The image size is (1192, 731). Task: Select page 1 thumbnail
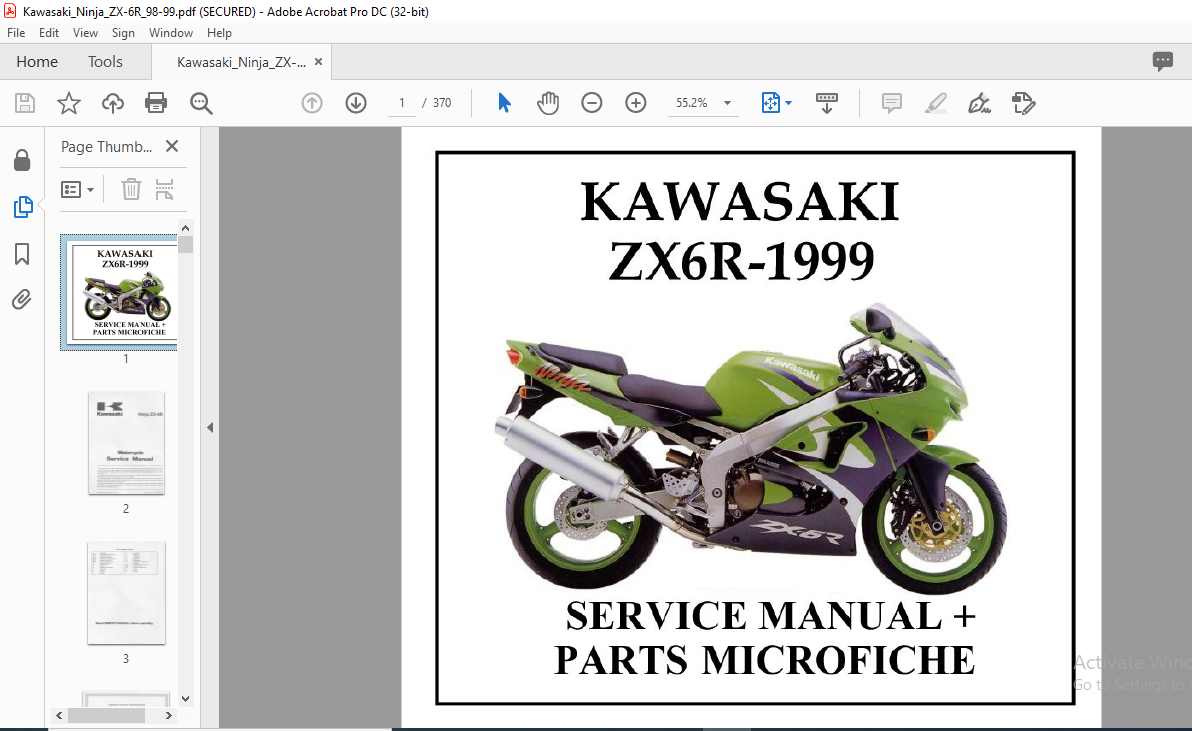pos(120,293)
